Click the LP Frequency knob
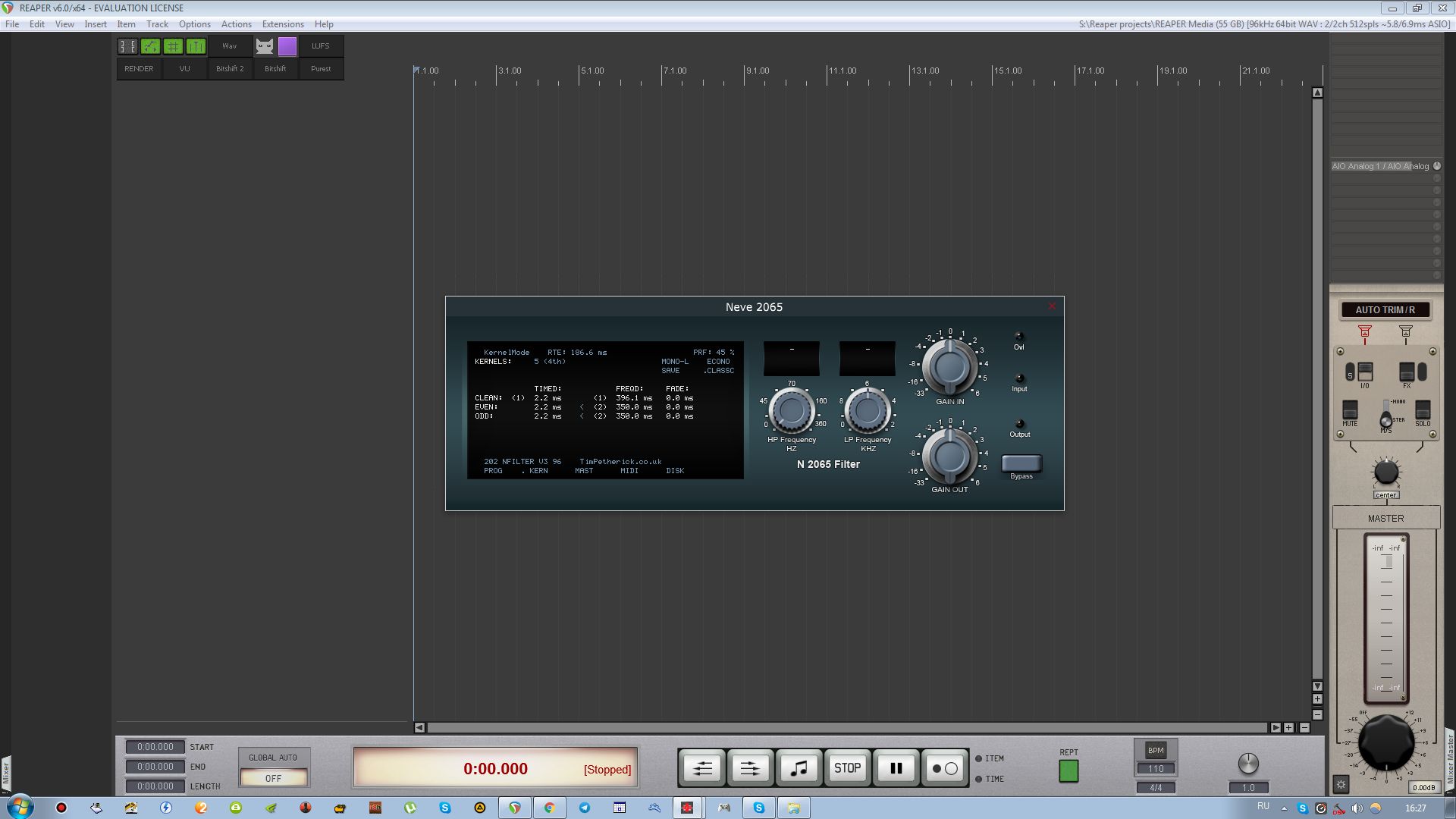The height and width of the screenshot is (819, 1456). tap(868, 410)
